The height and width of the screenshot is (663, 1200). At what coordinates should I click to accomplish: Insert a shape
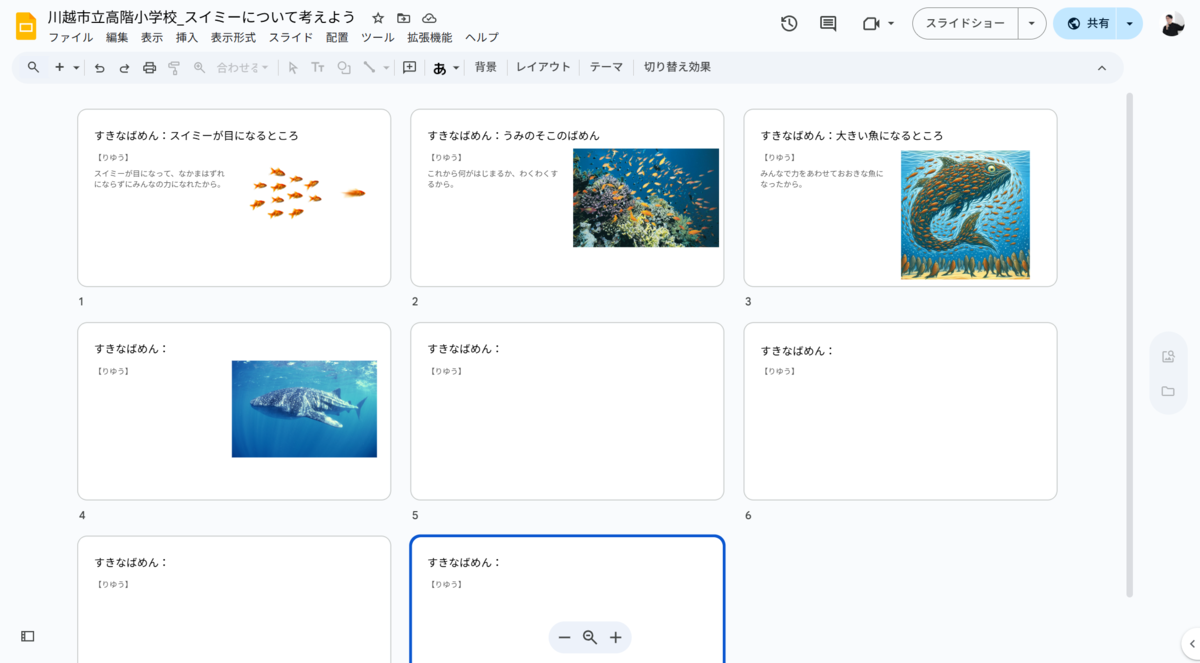[344, 68]
